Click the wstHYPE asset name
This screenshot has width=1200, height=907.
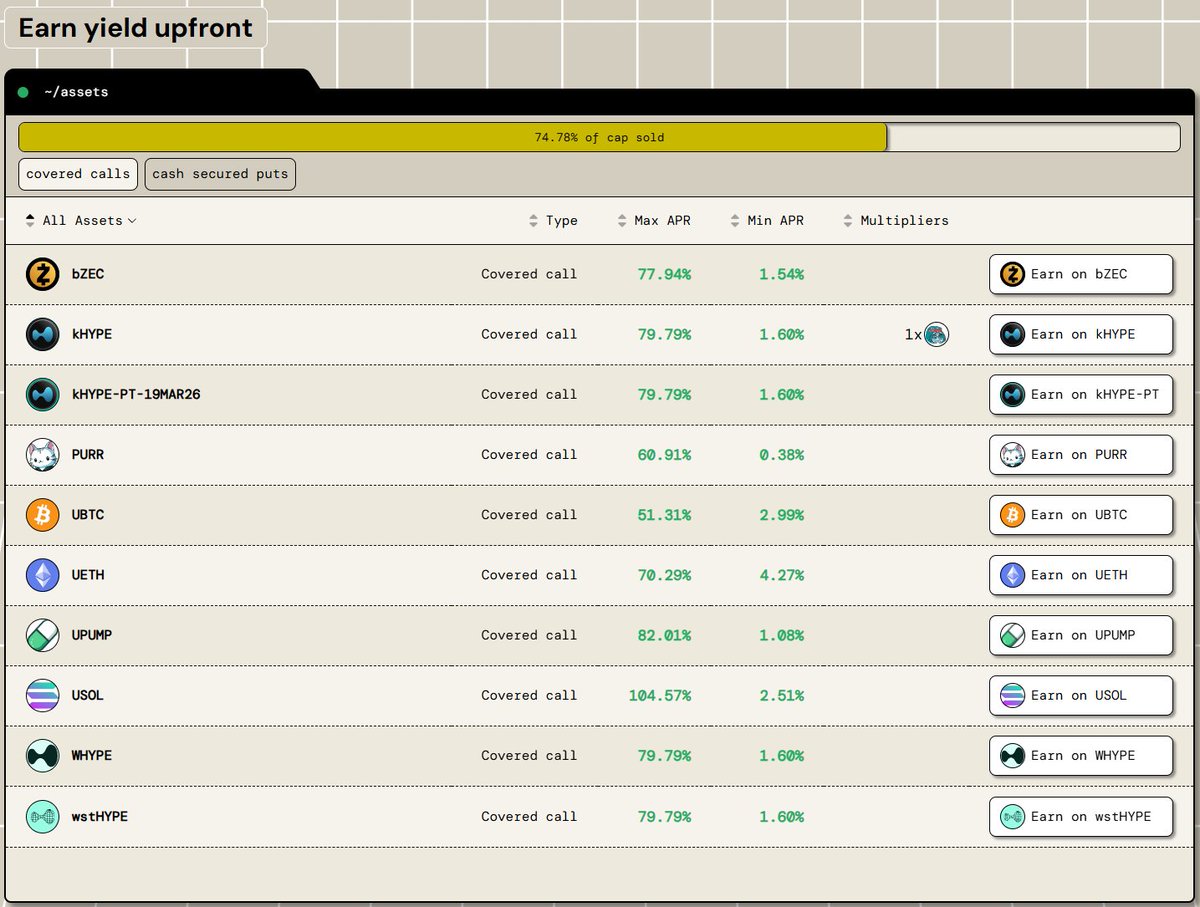coord(100,816)
